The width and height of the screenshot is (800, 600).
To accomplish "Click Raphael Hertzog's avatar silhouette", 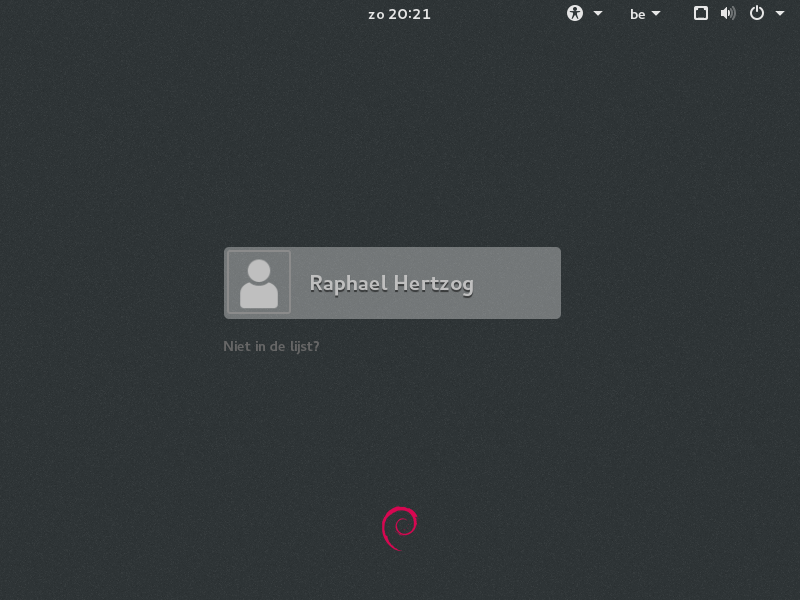I will [x=259, y=283].
